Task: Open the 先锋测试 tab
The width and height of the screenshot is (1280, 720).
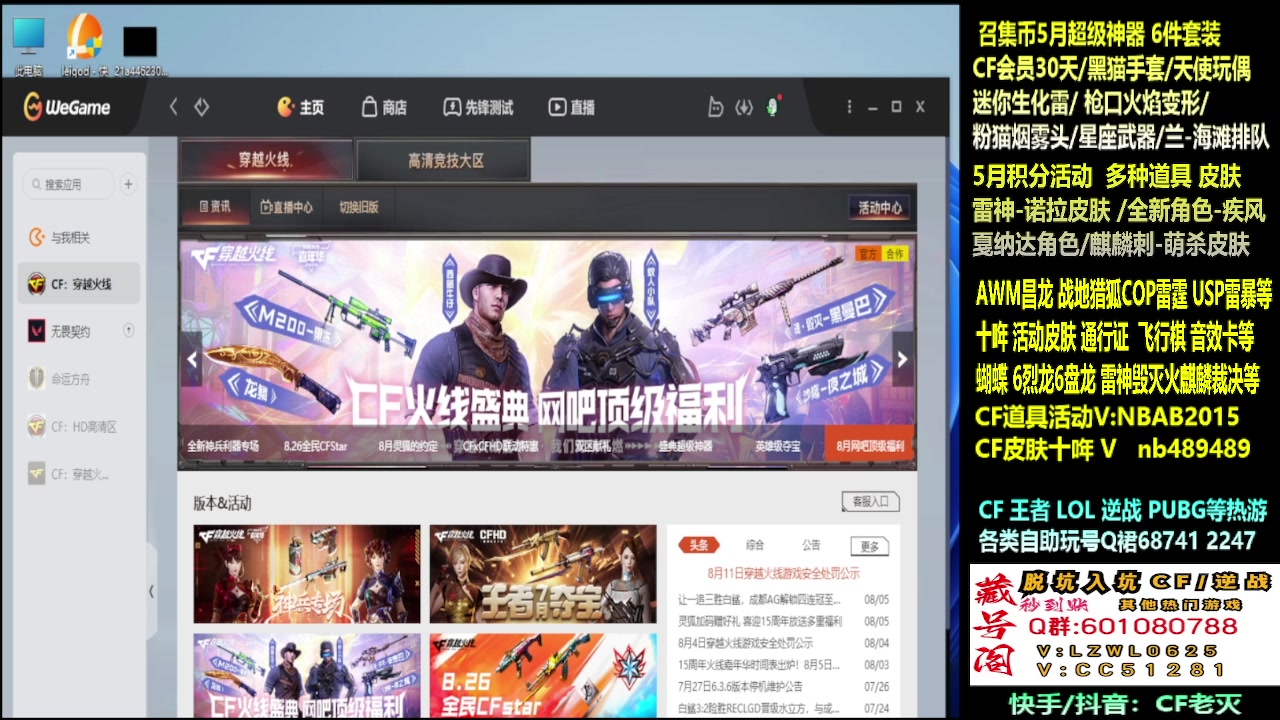Action: pyautogui.click(x=478, y=107)
